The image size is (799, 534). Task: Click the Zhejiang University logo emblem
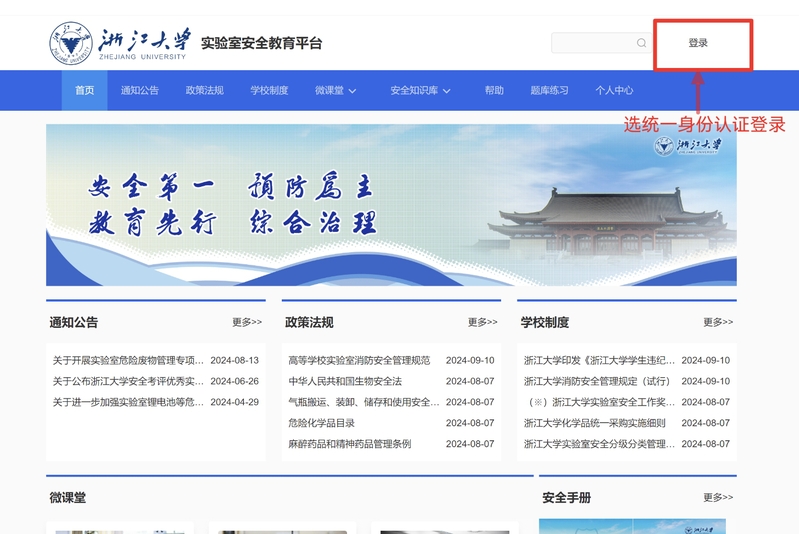70,43
